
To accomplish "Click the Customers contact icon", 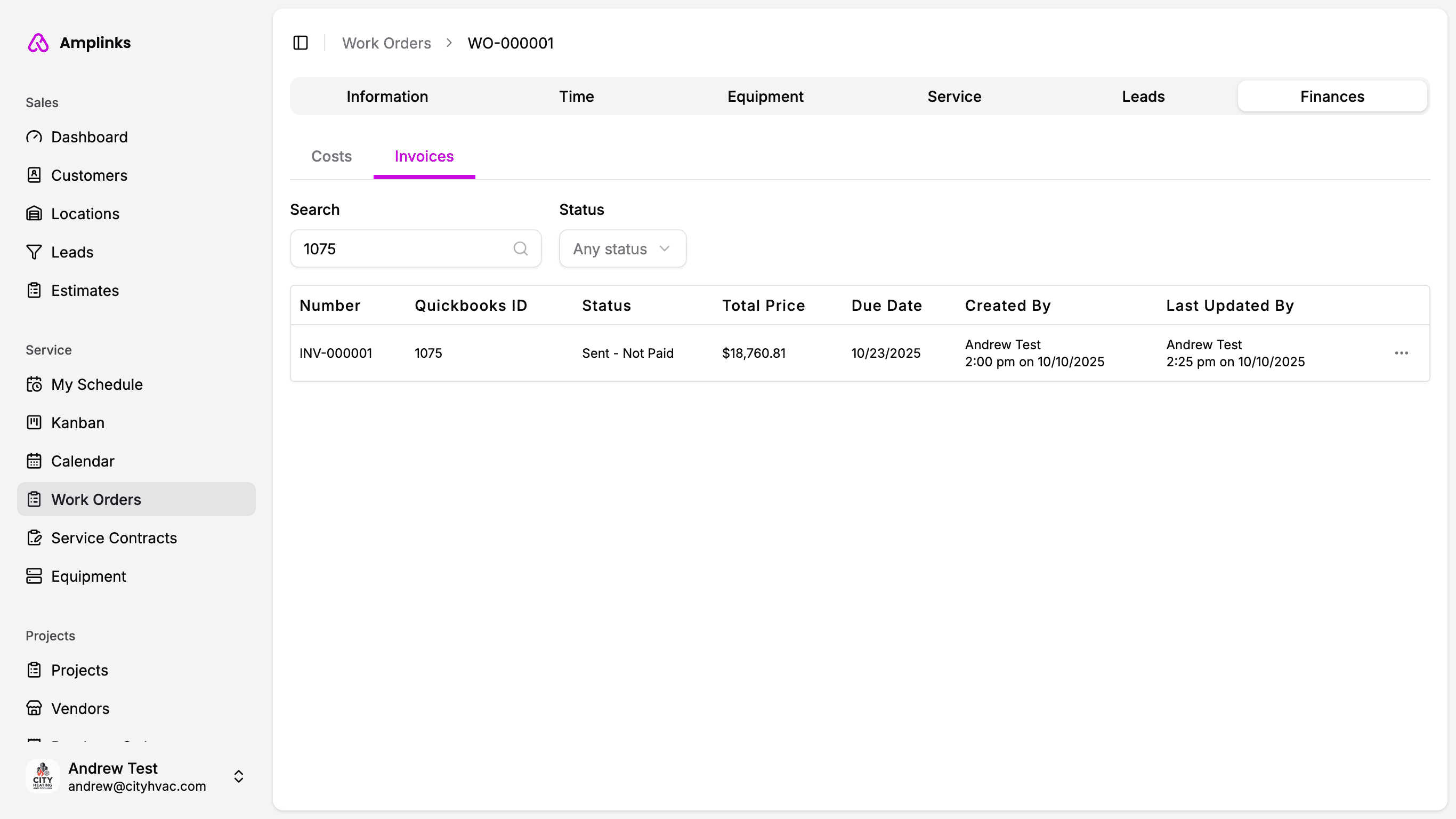I will point(34,175).
